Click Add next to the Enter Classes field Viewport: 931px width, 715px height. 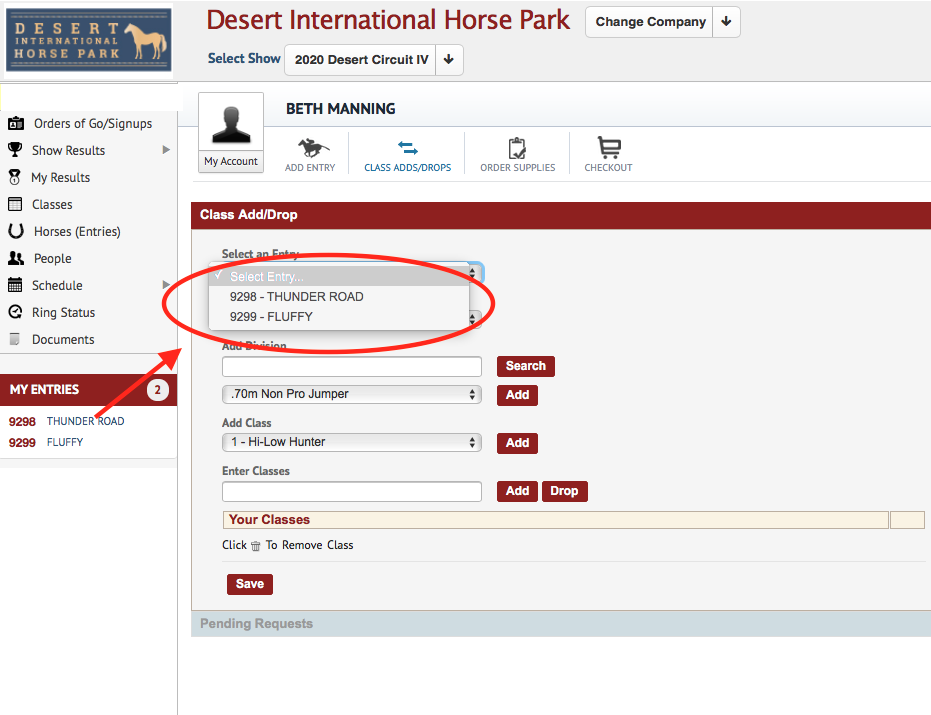coord(517,491)
